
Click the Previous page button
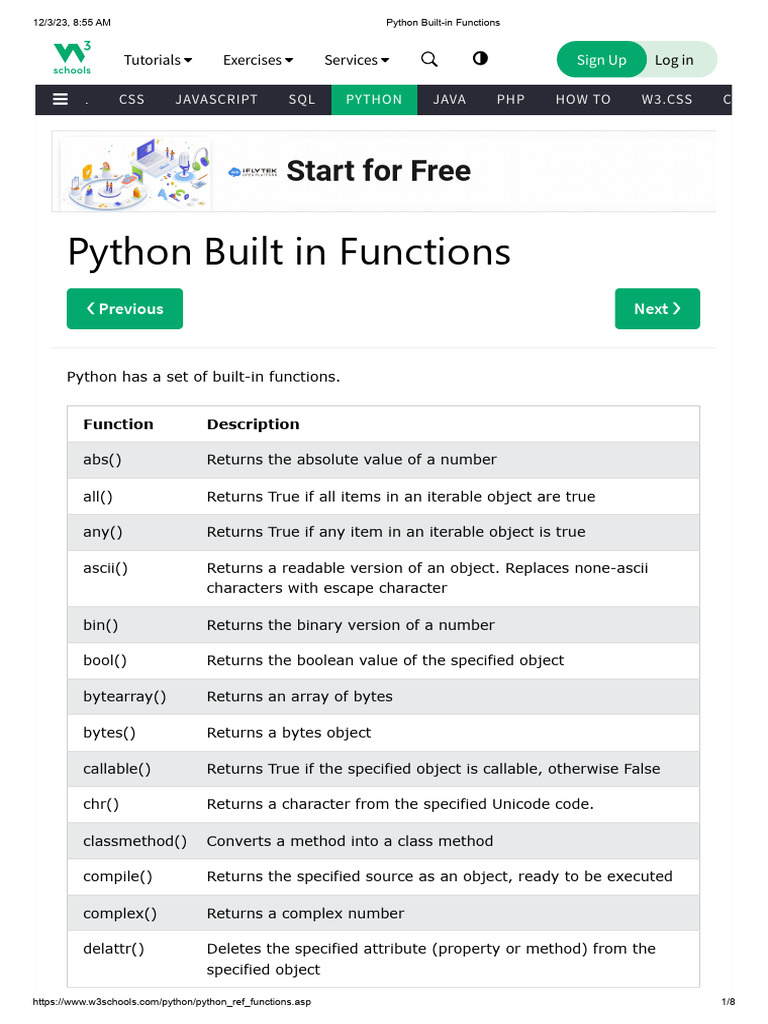coord(125,308)
